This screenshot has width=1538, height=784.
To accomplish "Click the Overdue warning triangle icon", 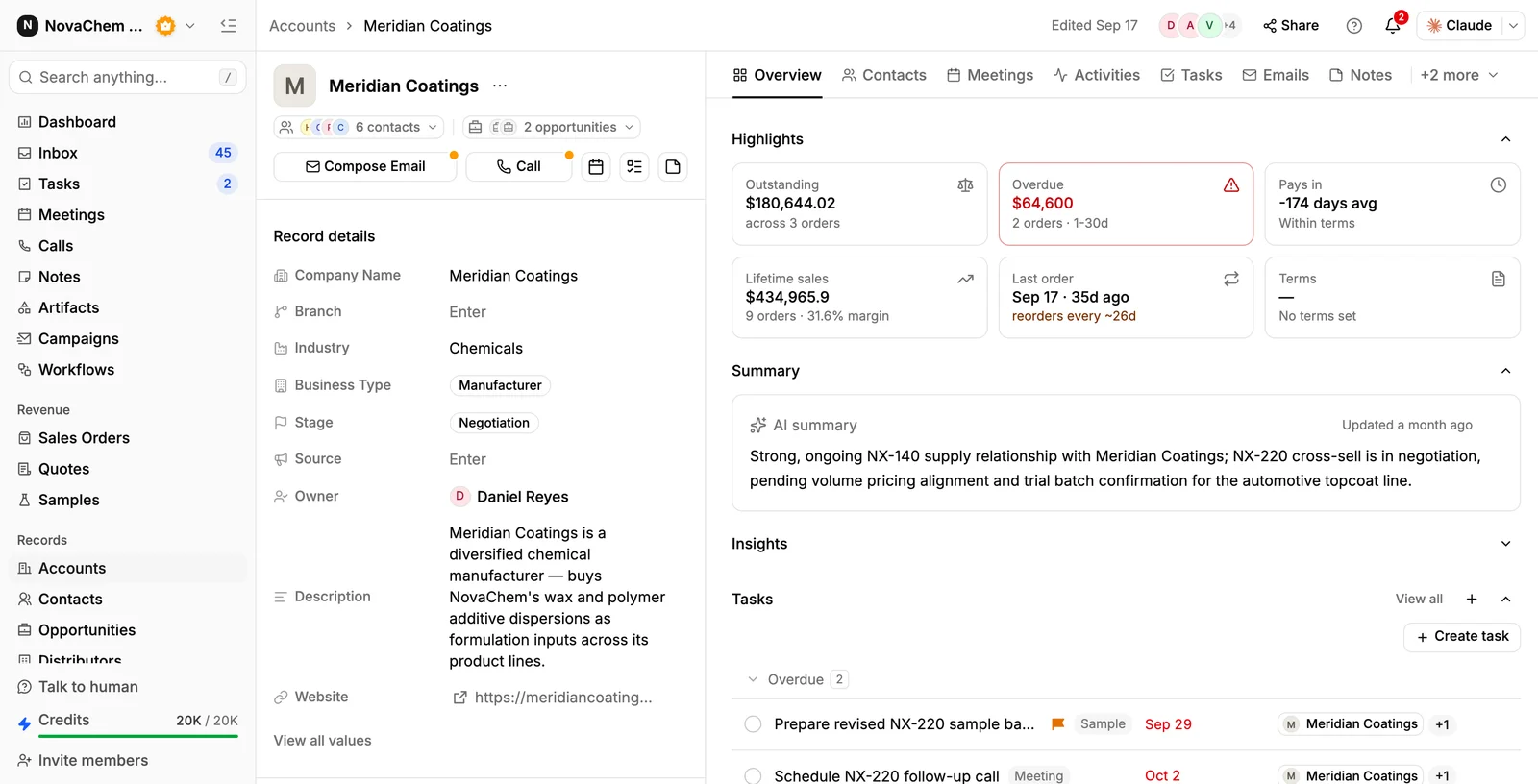I will click(x=1231, y=185).
